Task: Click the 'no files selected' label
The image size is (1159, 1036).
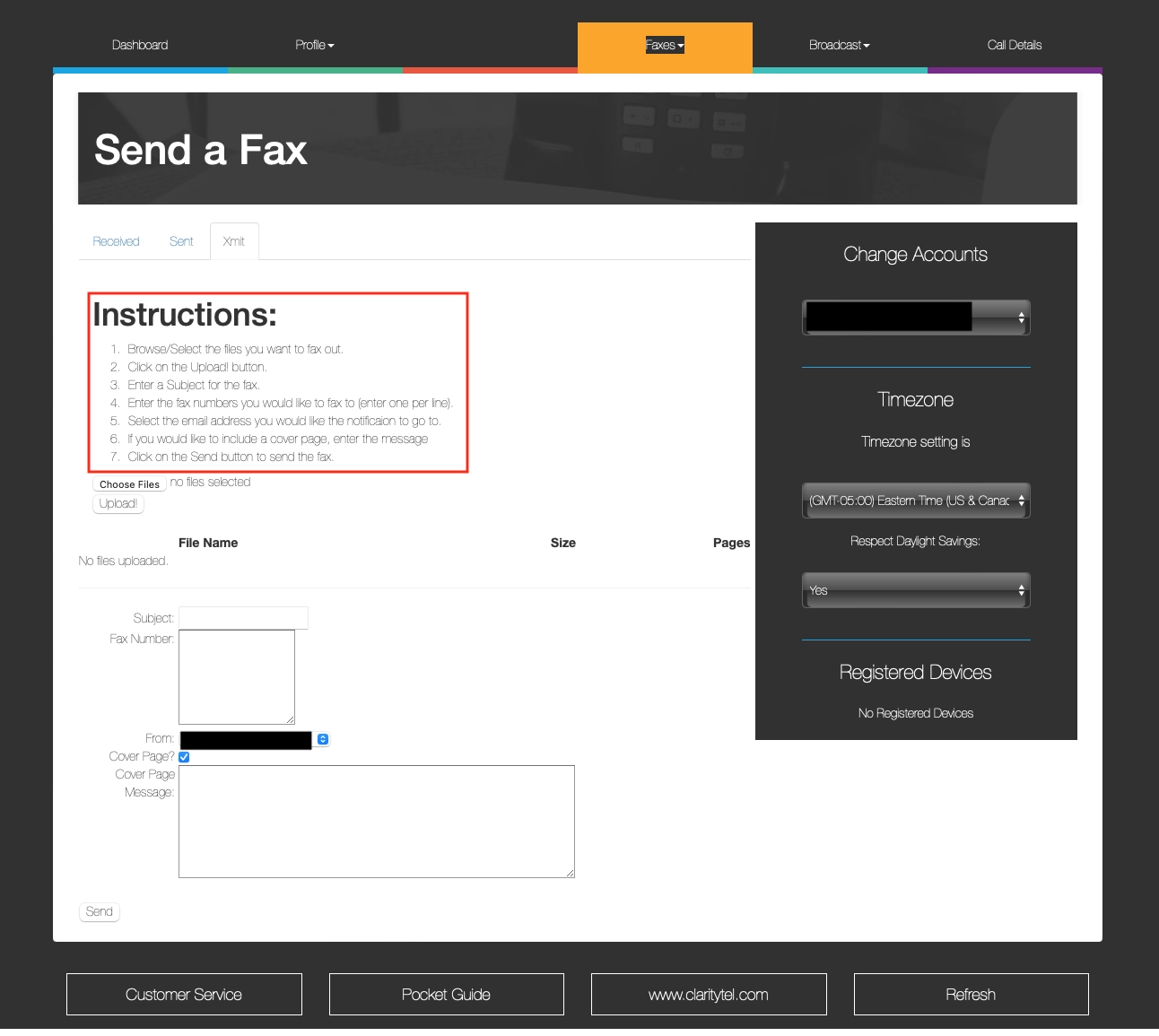Action: (x=211, y=482)
